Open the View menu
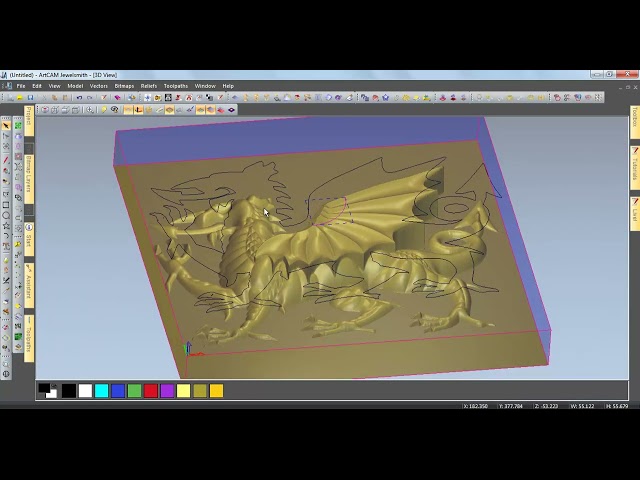The width and height of the screenshot is (640, 480). [54, 86]
